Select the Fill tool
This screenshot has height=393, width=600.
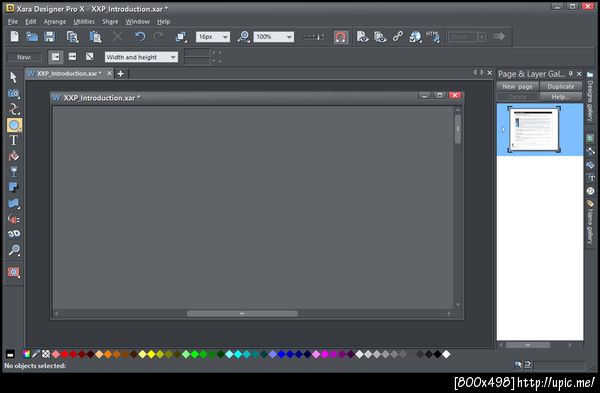14,156
